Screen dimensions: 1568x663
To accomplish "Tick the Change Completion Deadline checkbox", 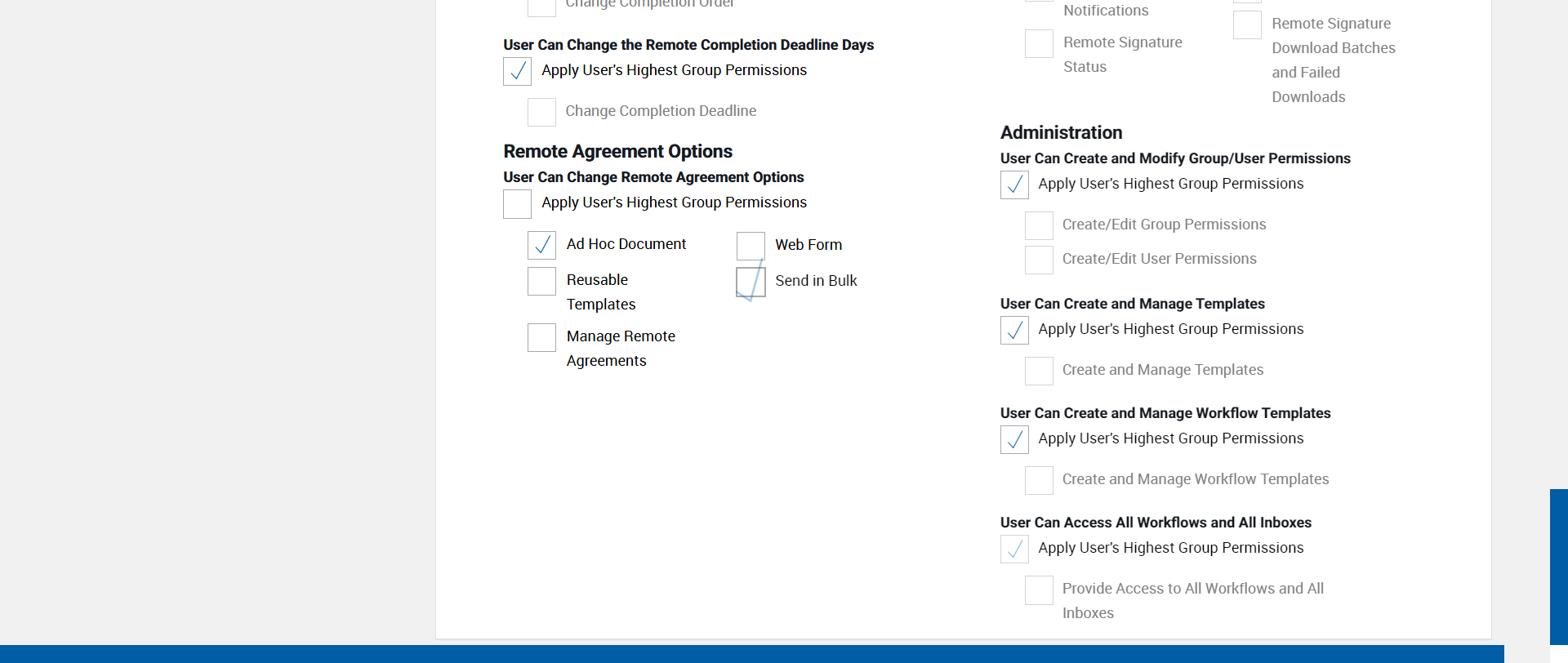I will [x=541, y=112].
